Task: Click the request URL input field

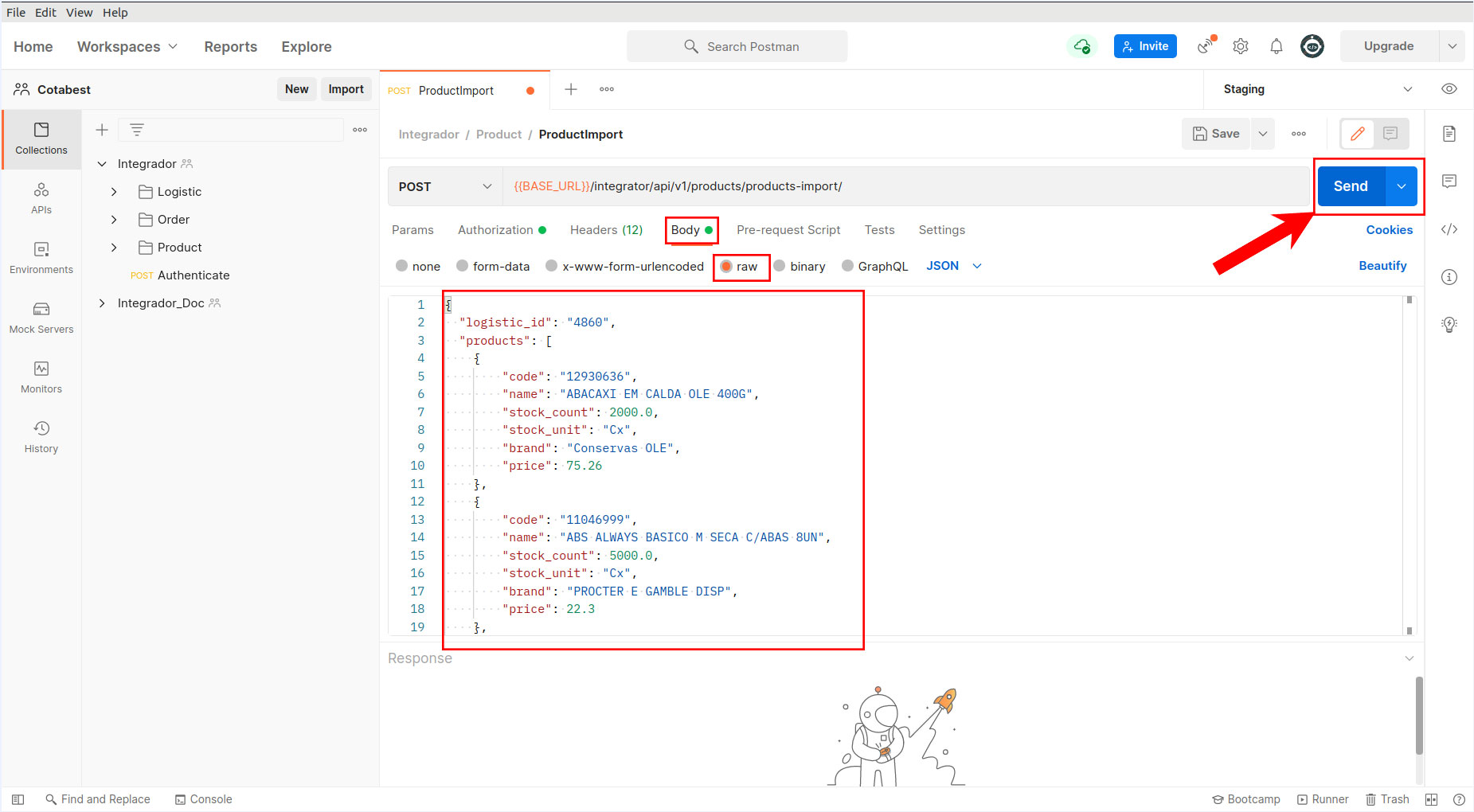Action: [x=907, y=186]
